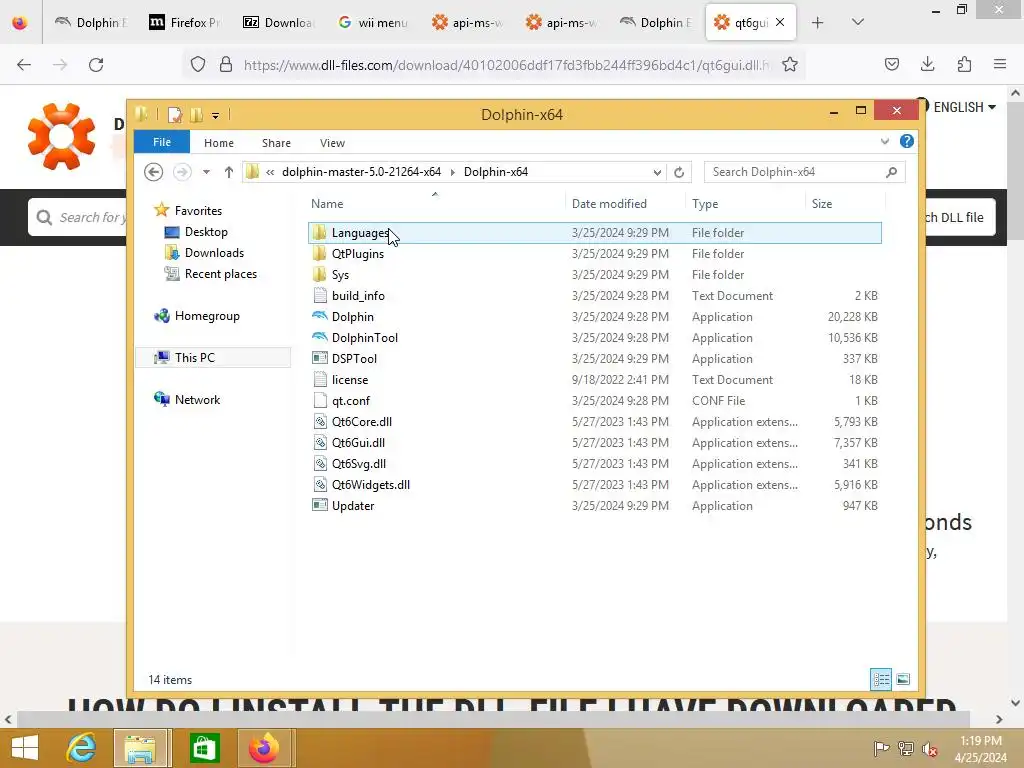Select the license text file
This screenshot has width=1024, height=768.
click(x=594, y=379)
